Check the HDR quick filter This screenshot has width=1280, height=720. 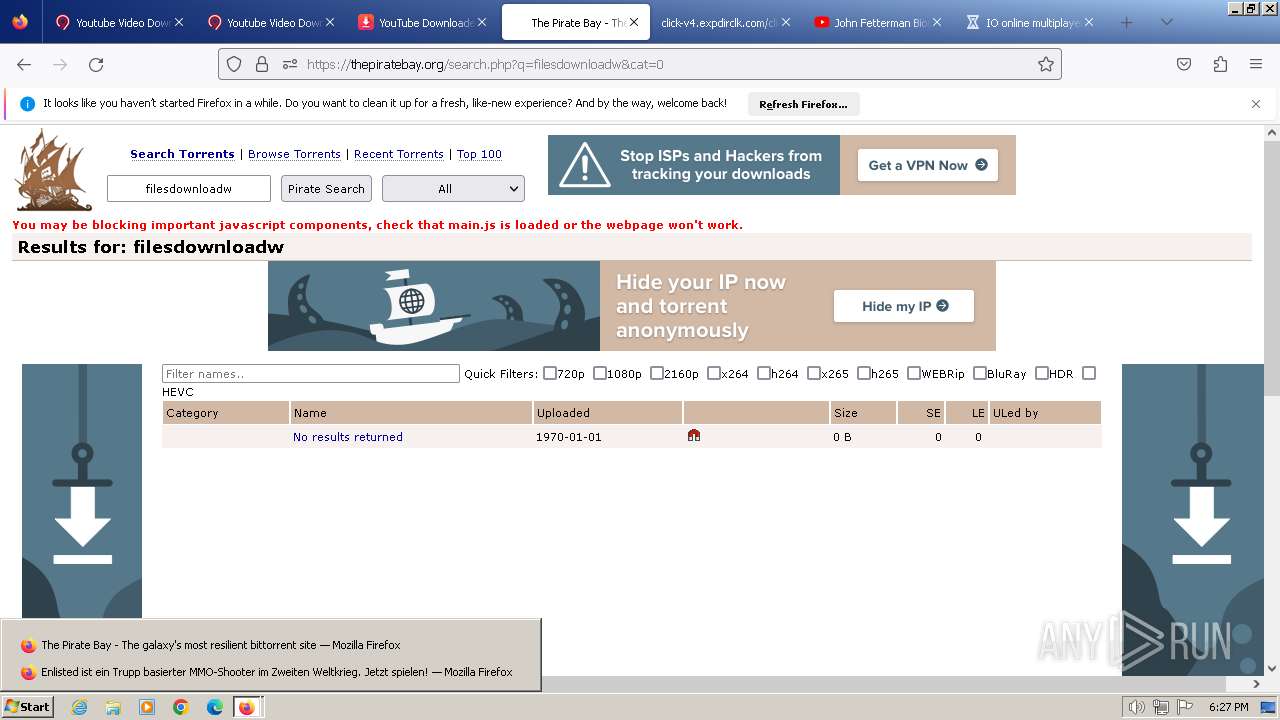click(x=1042, y=373)
